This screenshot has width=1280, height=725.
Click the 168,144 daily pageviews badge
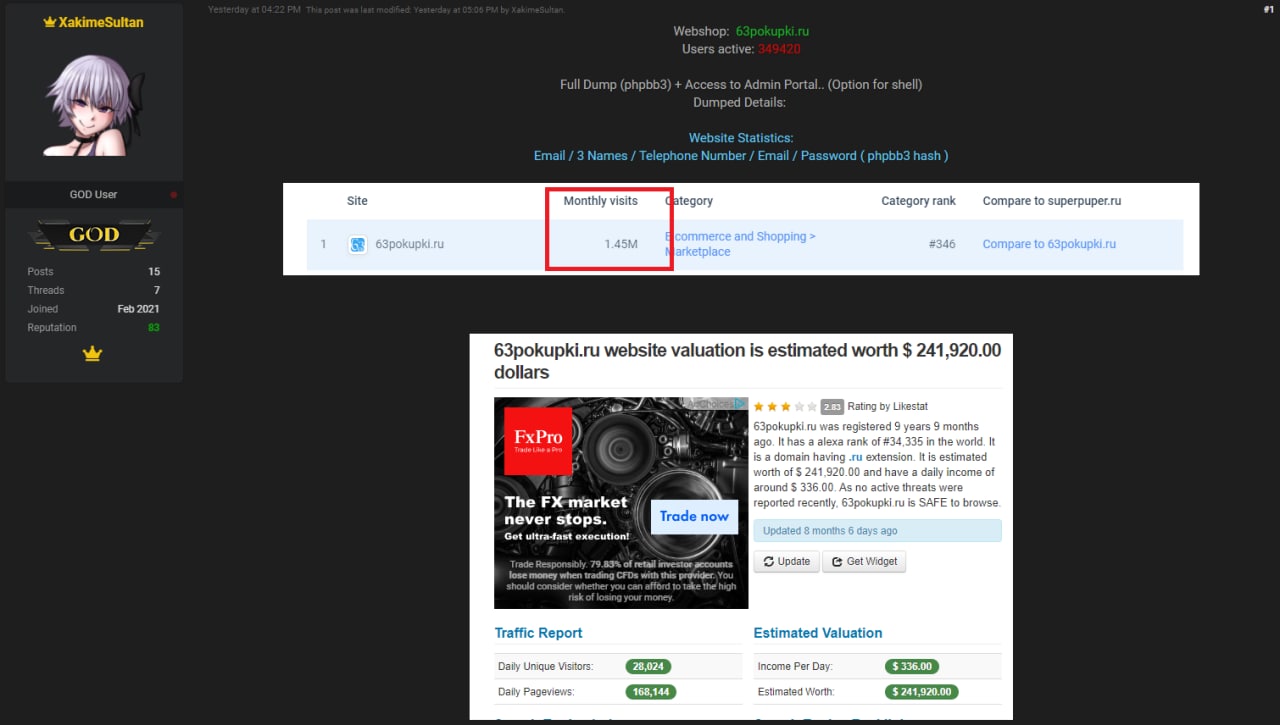[653, 691]
